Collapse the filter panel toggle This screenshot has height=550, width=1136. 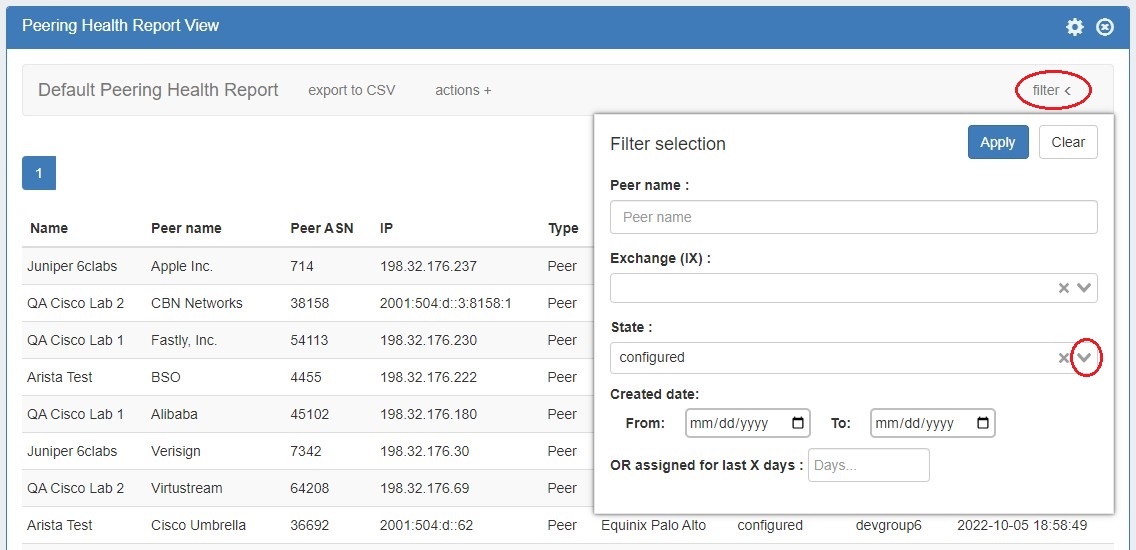(x=1052, y=90)
